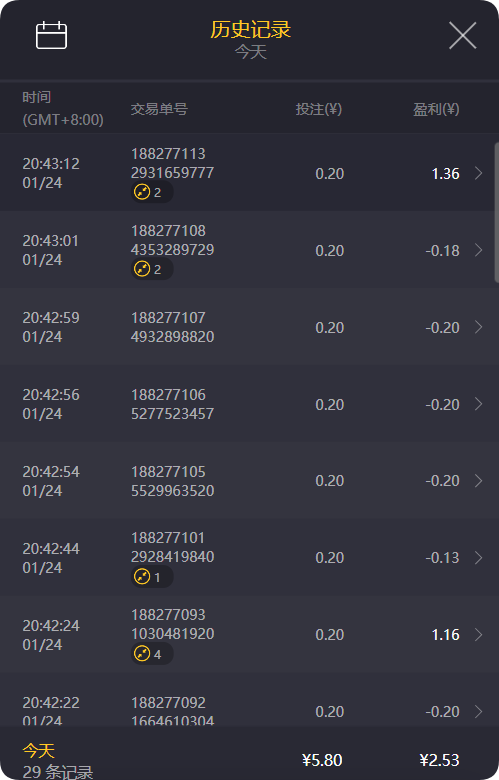Viewport: 499px width, 780px height.
Task: Expand details arrow for the 1.36 profit record
Action: (x=479, y=173)
